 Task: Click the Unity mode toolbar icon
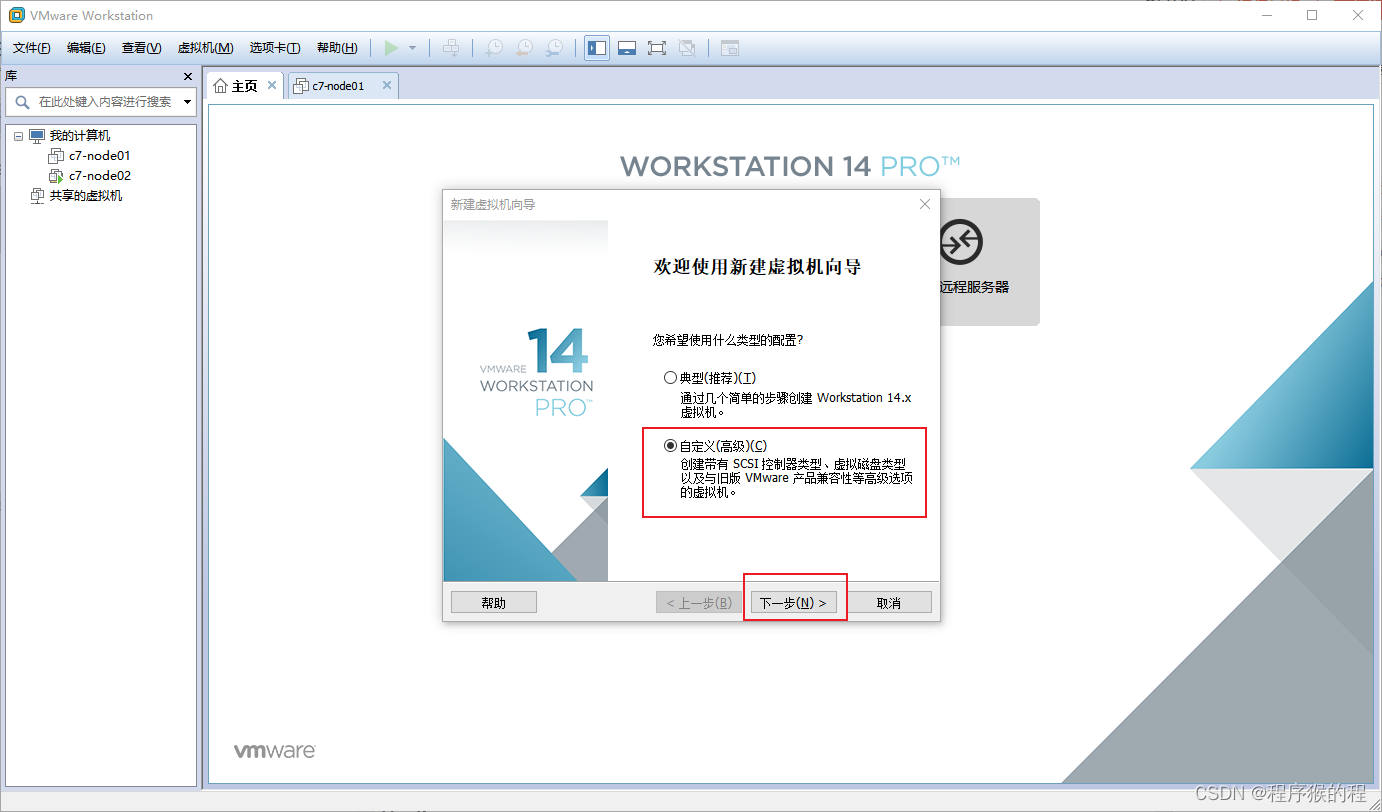tap(687, 48)
